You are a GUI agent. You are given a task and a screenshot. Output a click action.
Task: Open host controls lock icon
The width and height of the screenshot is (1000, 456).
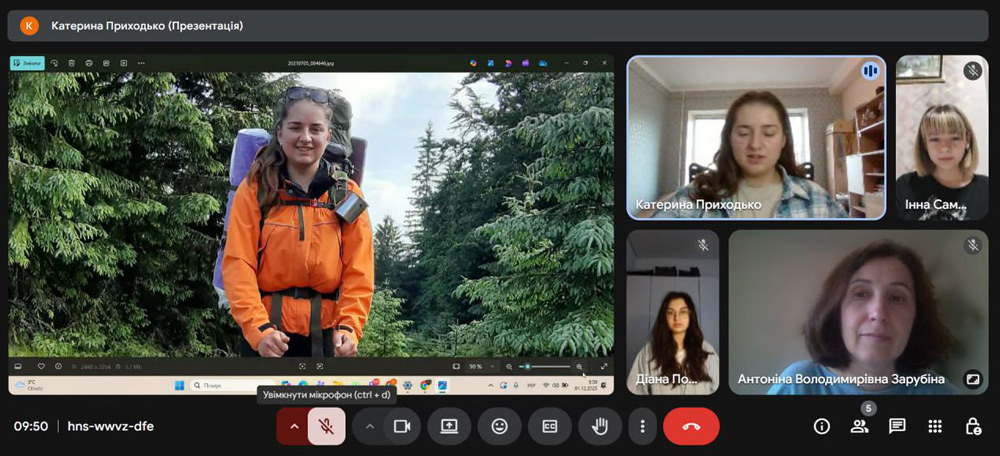pos(972,426)
